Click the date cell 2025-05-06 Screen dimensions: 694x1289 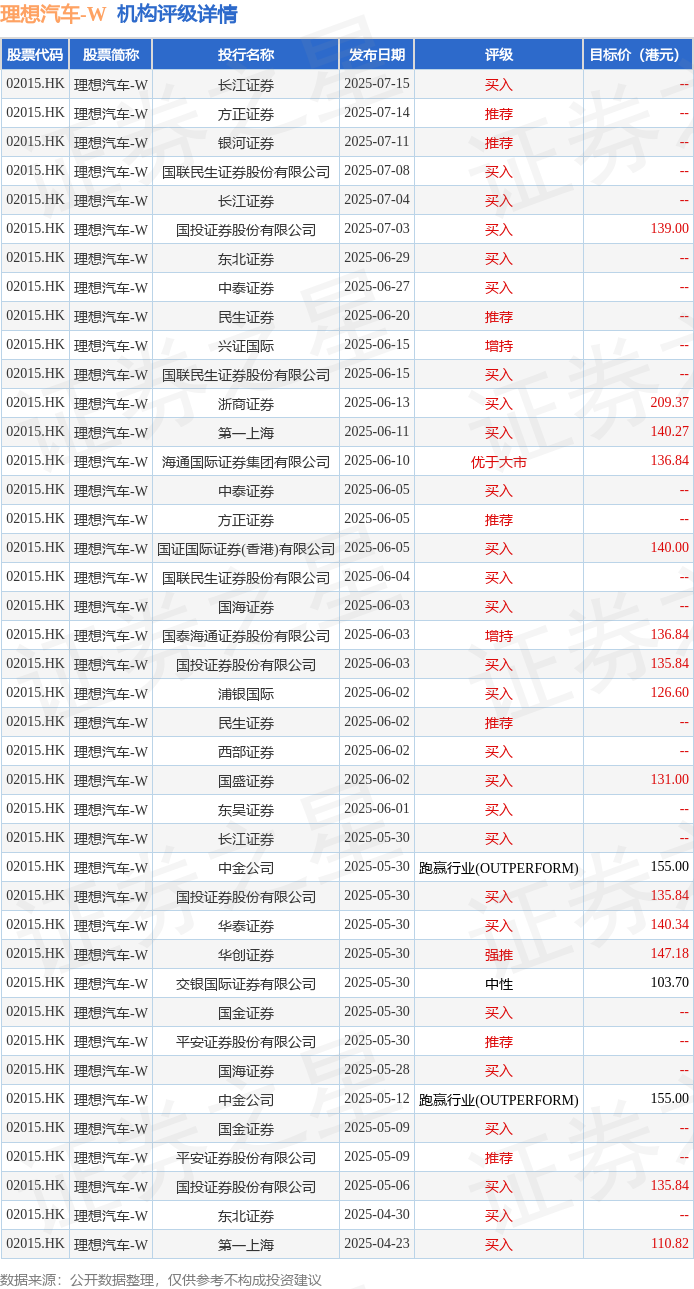click(x=377, y=1186)
